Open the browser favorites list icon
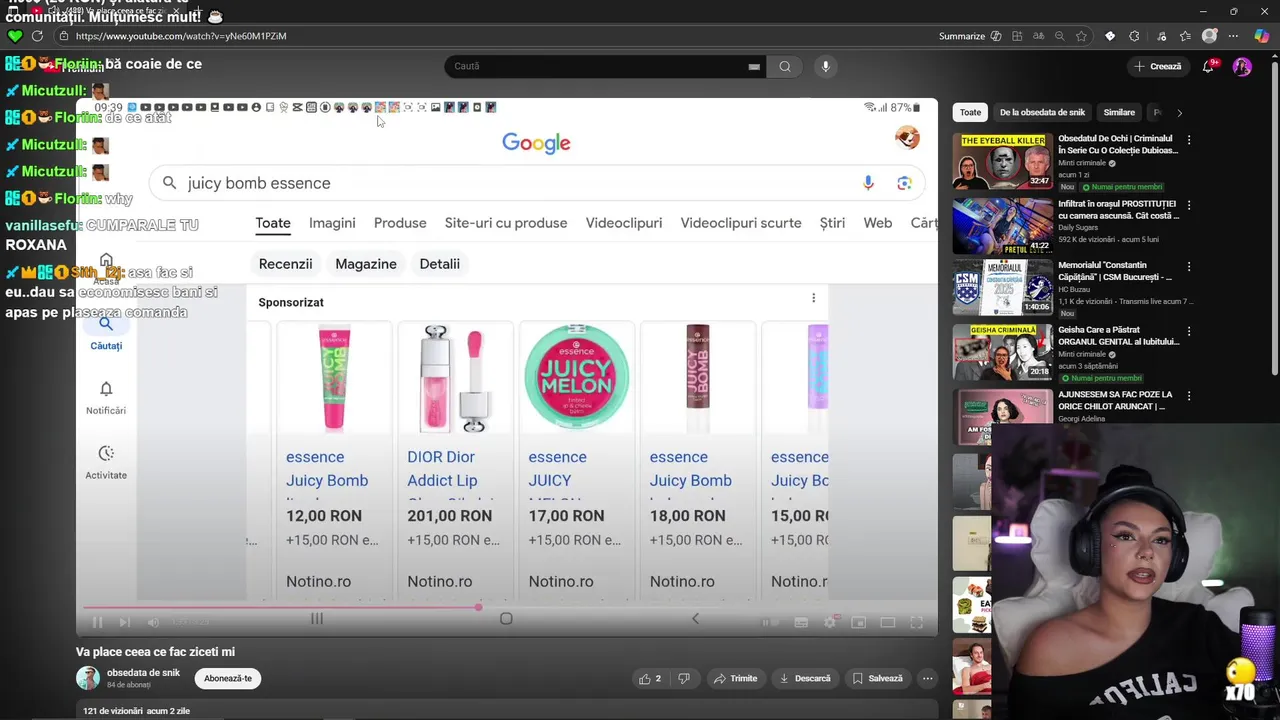1280x720 pixels. pos(1185,36)
